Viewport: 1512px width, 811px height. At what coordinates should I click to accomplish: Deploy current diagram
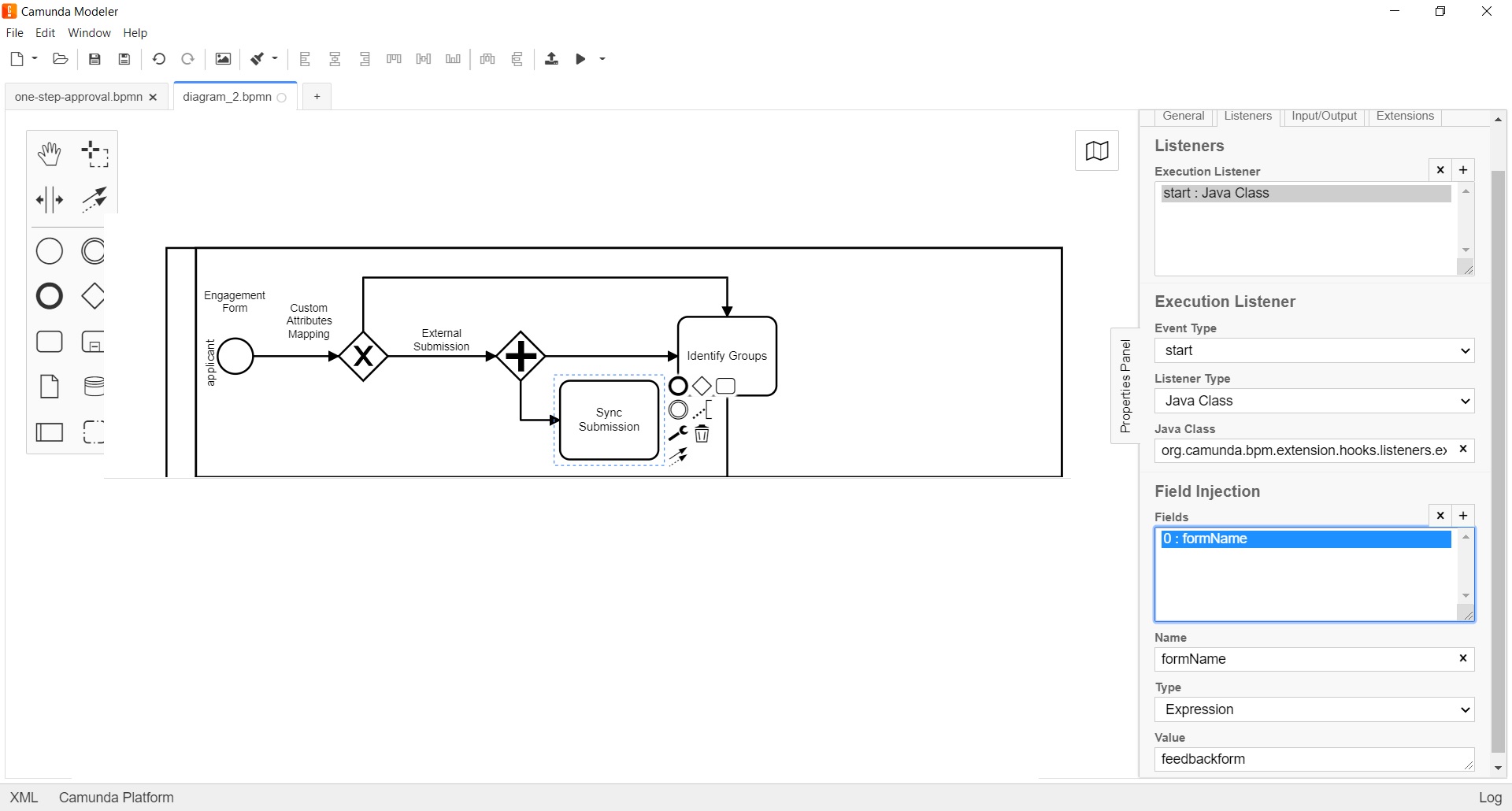coord(551,59)
